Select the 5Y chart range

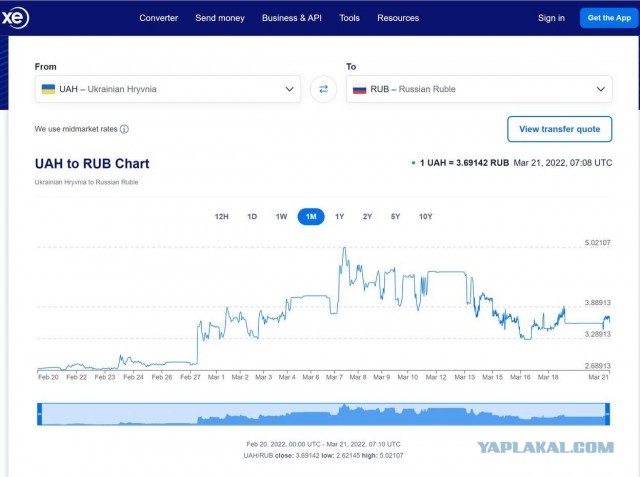tap(395, 217)
